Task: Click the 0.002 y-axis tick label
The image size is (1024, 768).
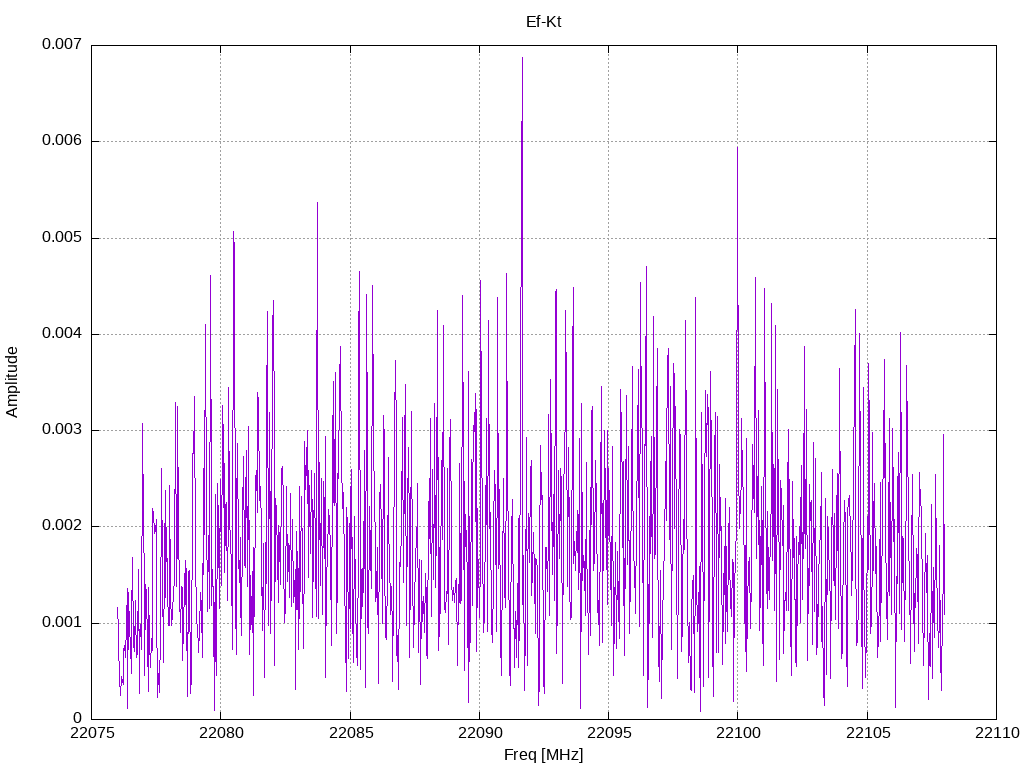Action: tap(61, 526)
